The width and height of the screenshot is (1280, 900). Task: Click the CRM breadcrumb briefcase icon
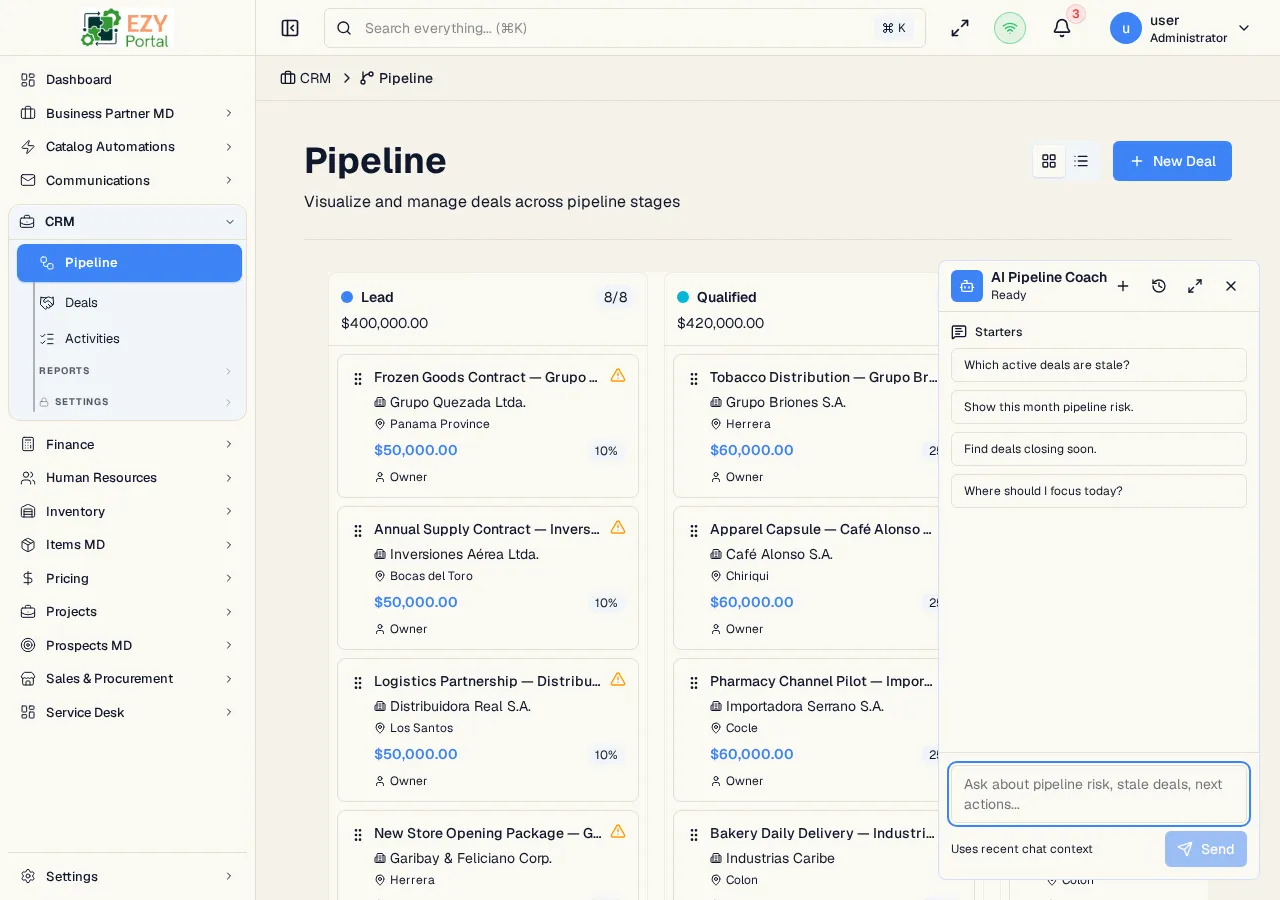(288, 78)
